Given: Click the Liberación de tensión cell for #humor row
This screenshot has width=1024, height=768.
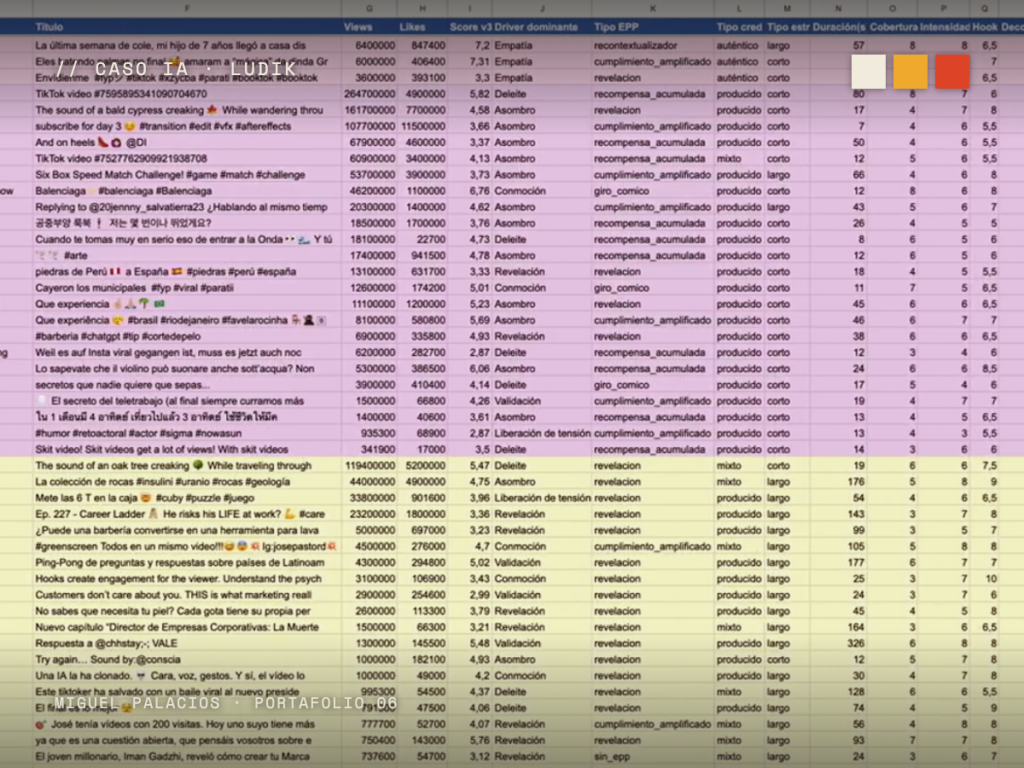Looking at the screenshot, I should pyautogui.click(x=542, y=433).
